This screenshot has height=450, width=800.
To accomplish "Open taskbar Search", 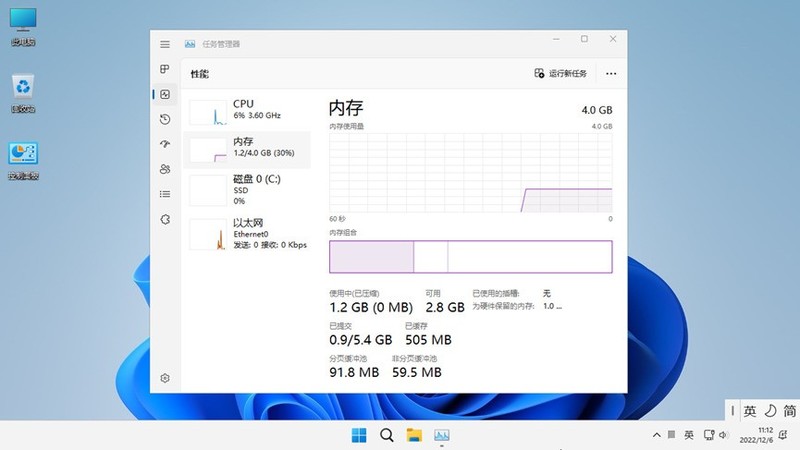I will [387, 435].
